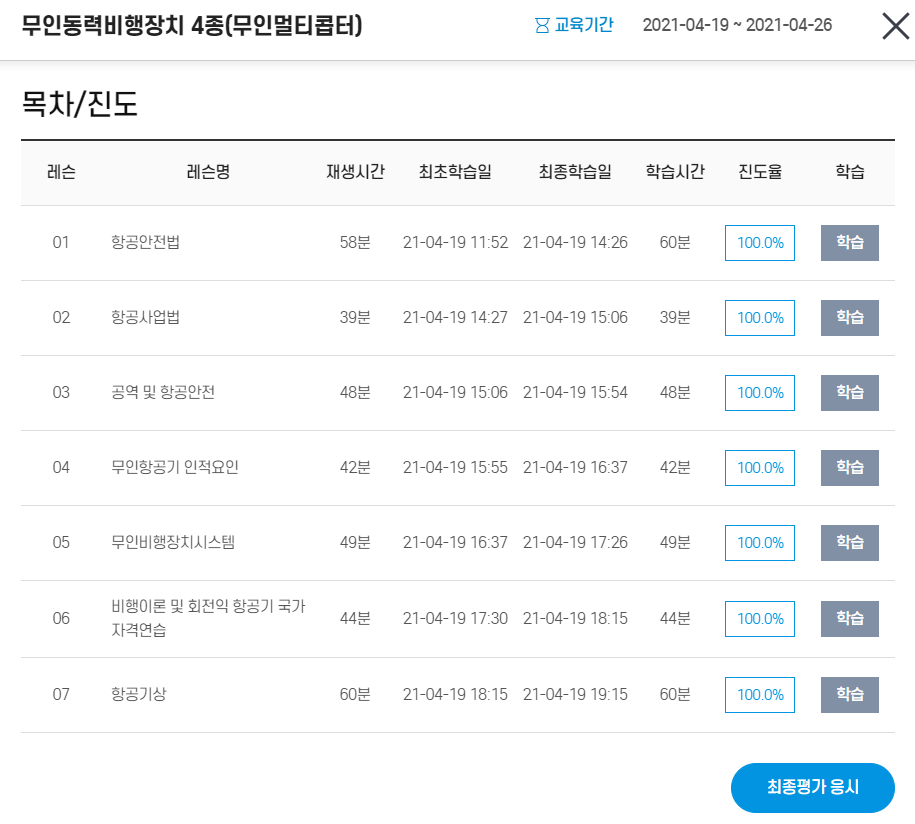Click lesson number 07
This screenshot has height=824, width=915.
[61, 694]
